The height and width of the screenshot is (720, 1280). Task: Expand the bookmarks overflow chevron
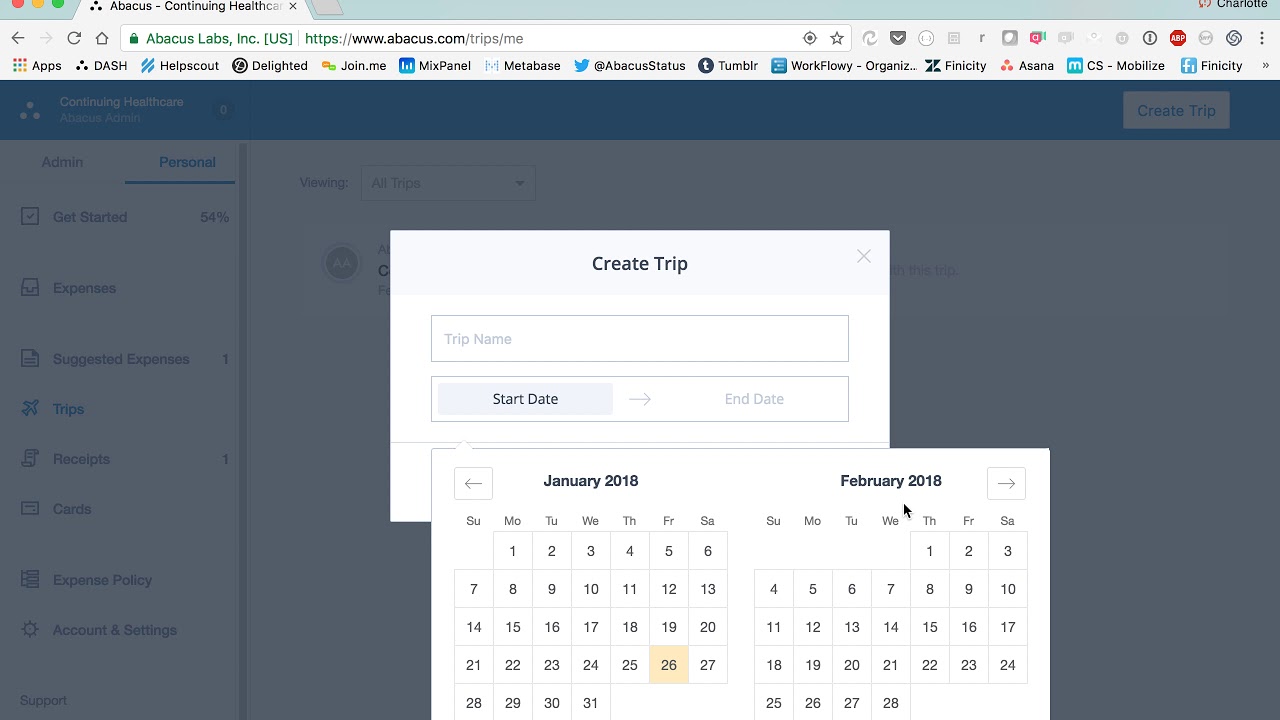click(1265, 65)
